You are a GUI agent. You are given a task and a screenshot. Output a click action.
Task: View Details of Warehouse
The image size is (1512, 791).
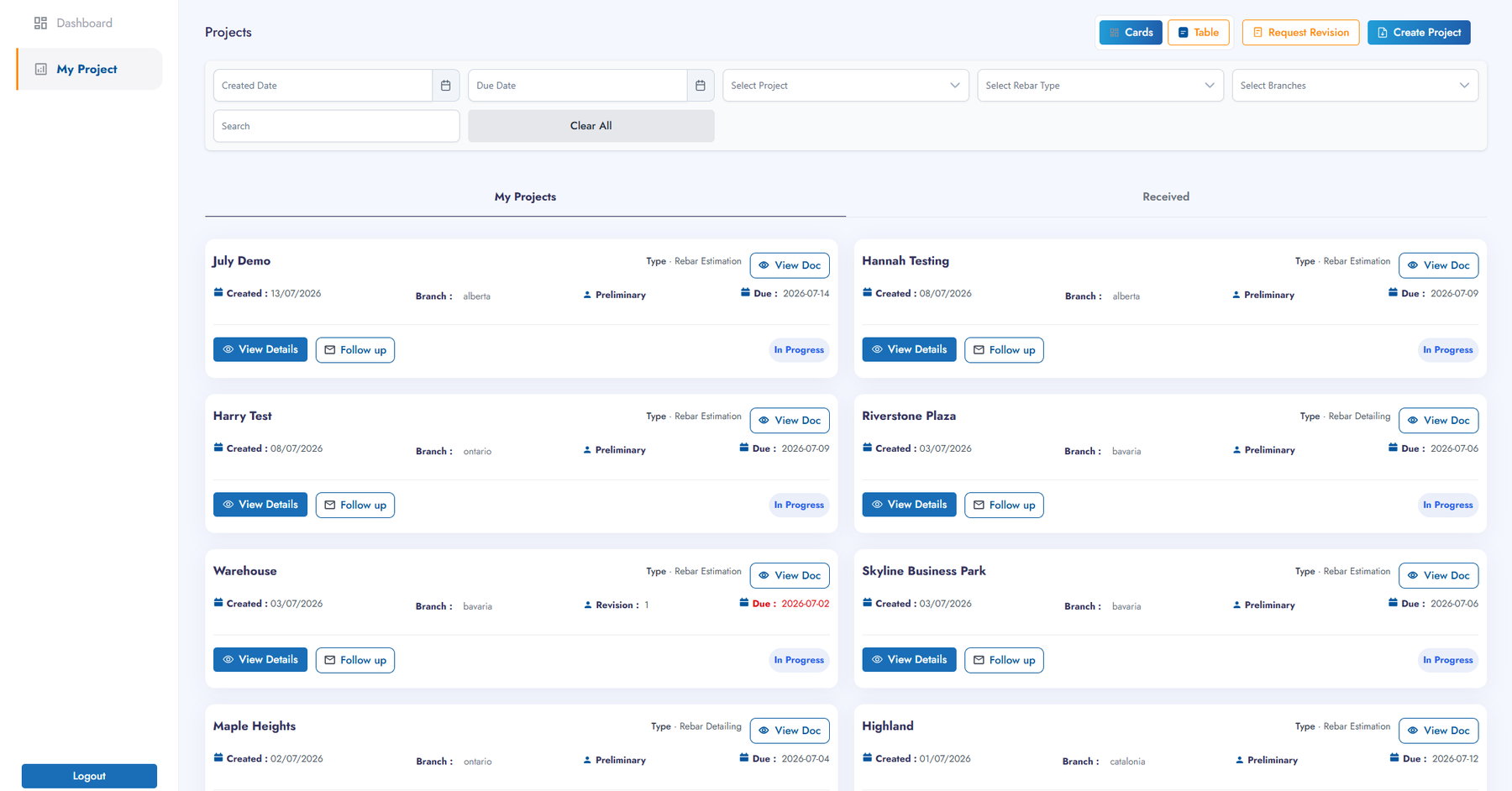pyautogui.click(x=260, y=659)
